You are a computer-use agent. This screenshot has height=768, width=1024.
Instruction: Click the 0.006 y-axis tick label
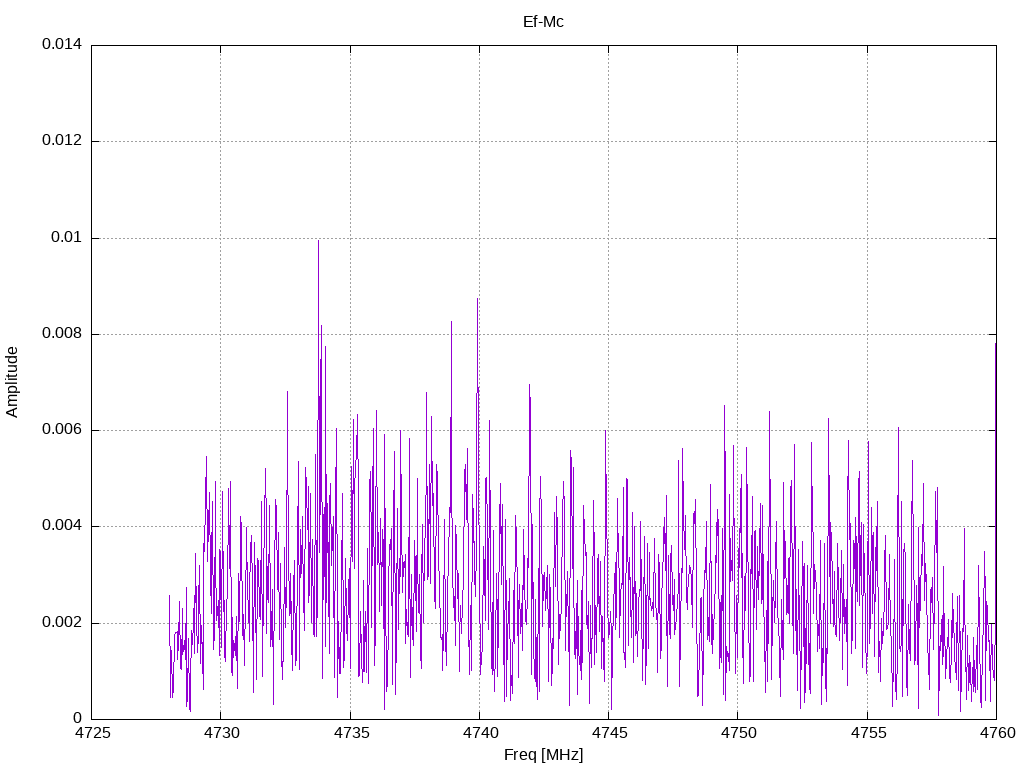(x=62, y=430)
